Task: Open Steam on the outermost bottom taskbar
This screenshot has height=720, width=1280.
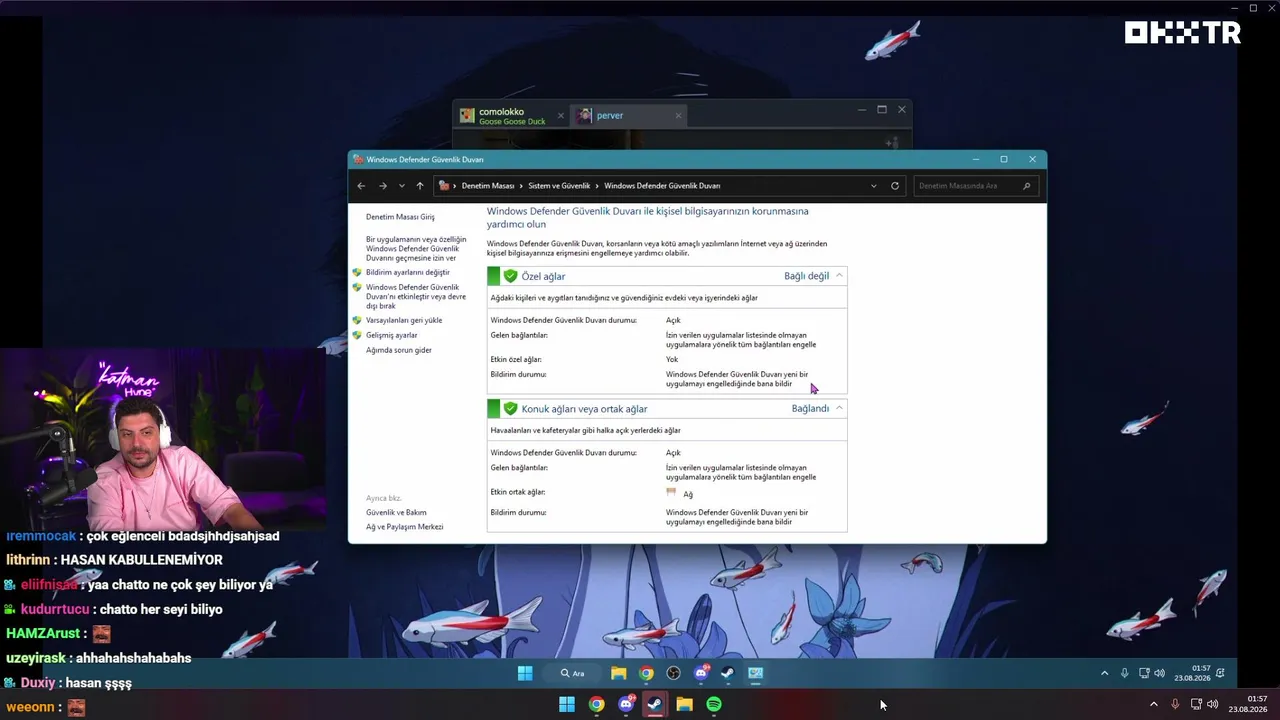Action: 655,704
